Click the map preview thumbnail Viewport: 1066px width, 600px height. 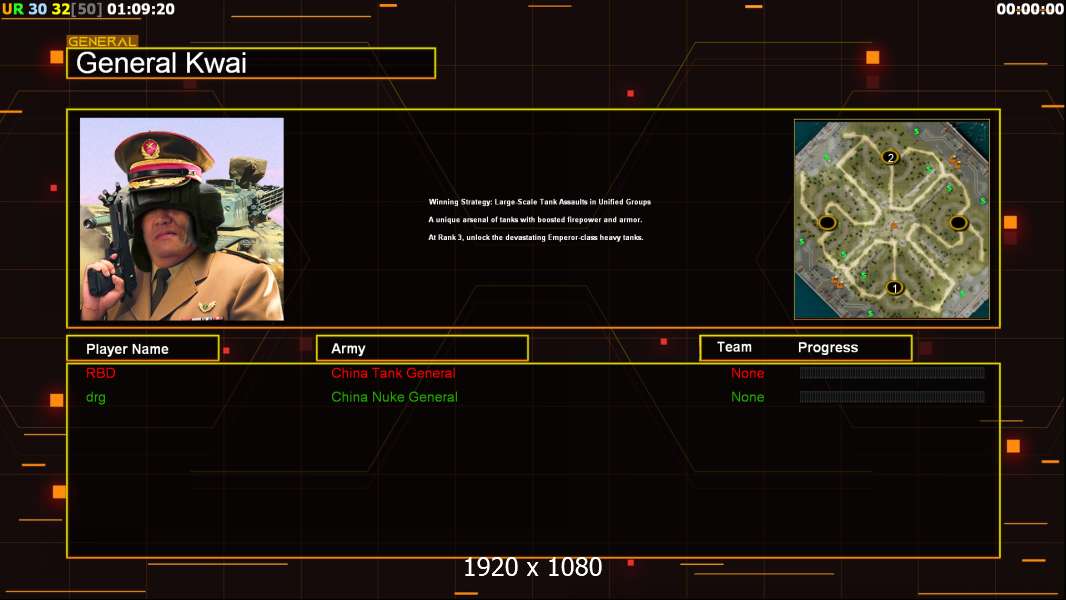pyautogui.click(x=892, y=219)
